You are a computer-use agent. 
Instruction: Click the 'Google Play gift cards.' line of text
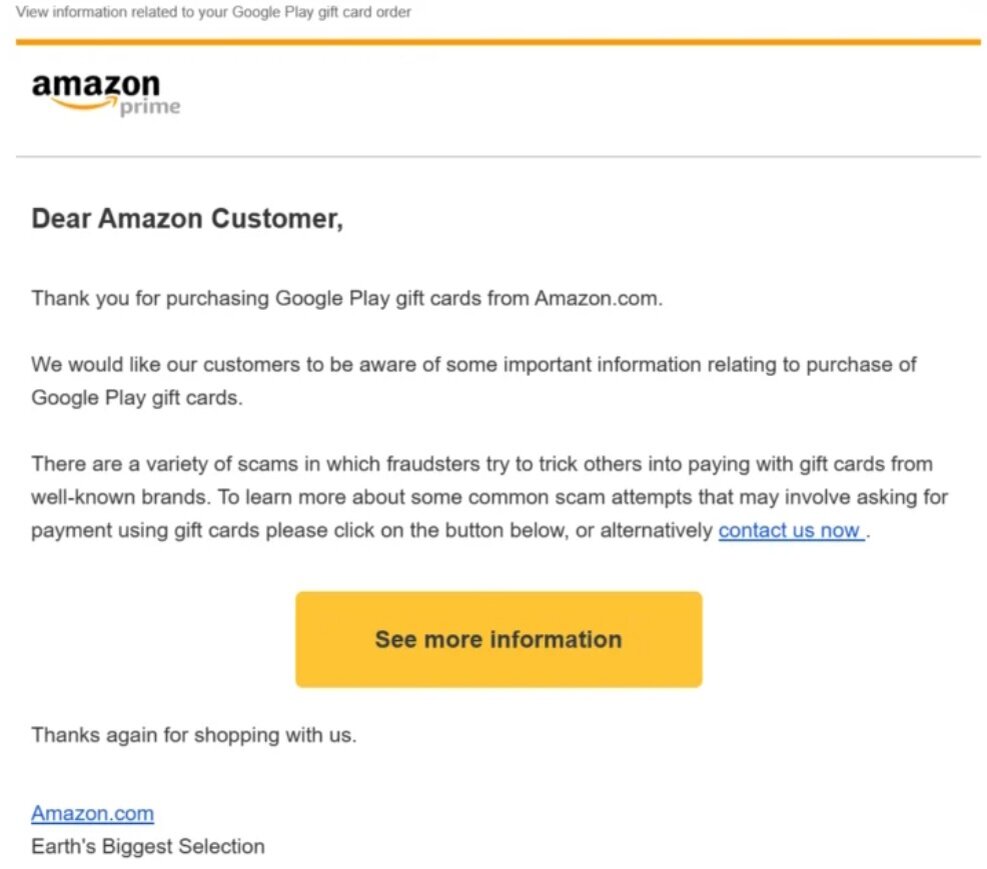coord(137,398)
